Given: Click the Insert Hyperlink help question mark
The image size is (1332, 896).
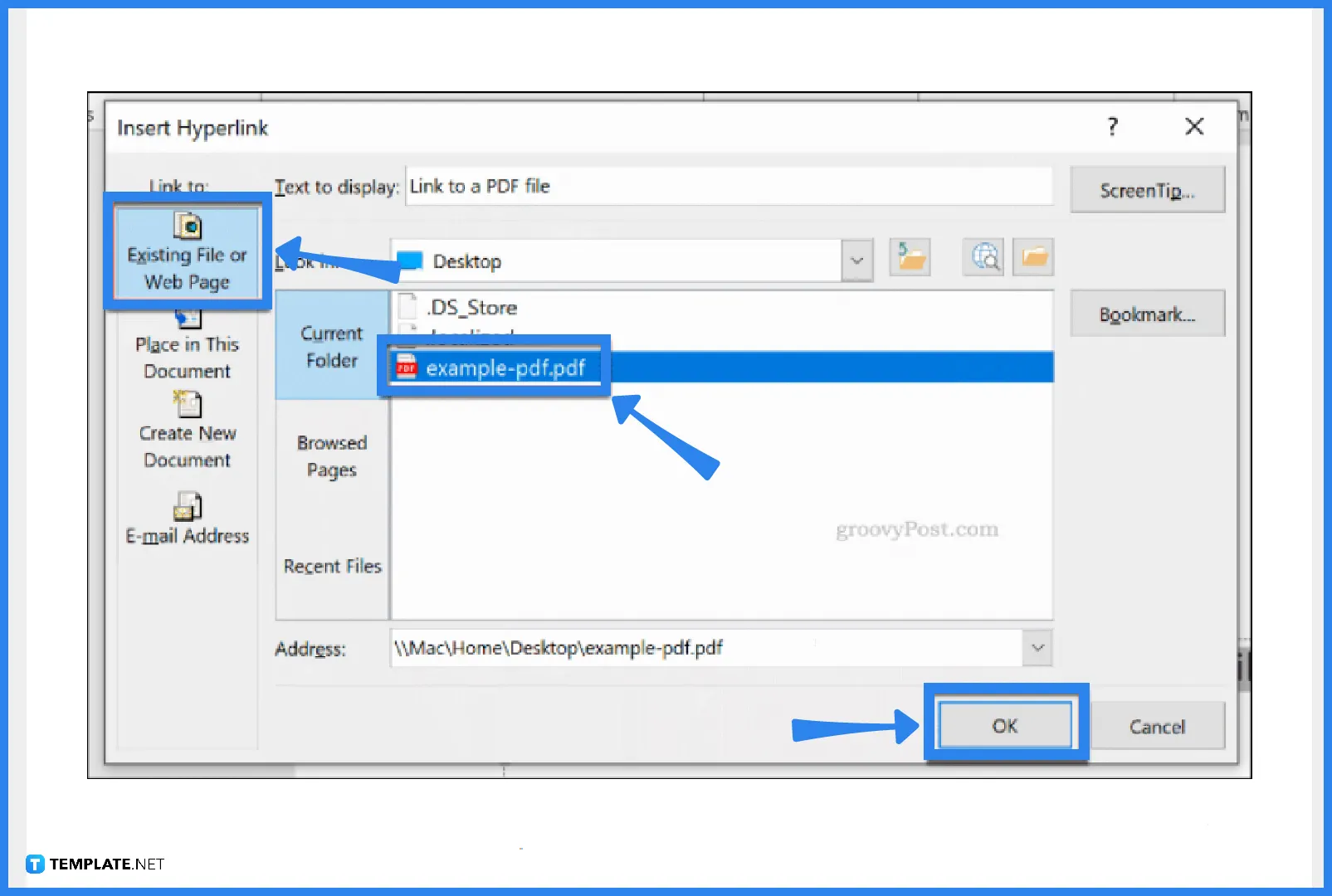Looking at the screenshot, I should pyautogui.click(x=1113, y=127).
